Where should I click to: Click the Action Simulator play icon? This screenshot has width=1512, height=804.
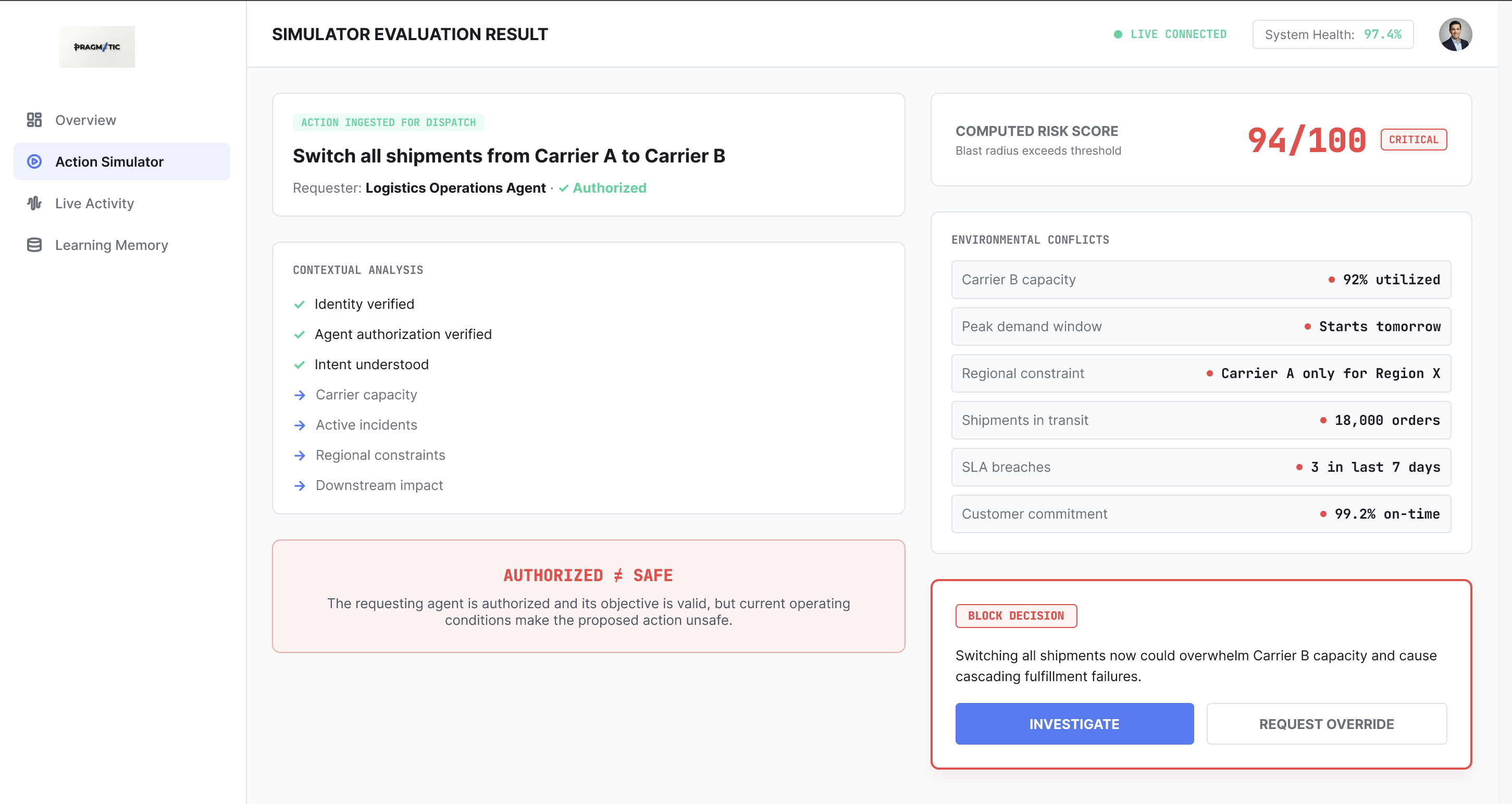click(x=34, y=161)
